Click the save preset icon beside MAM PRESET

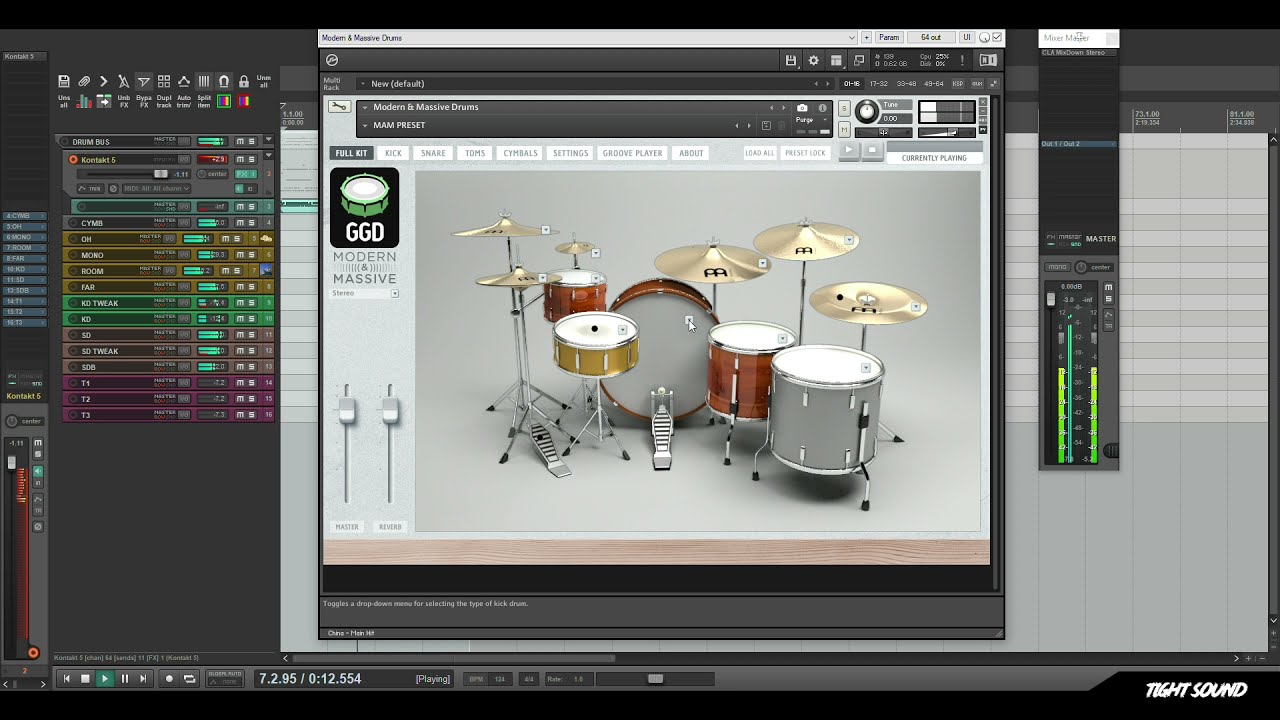[766, 126]
